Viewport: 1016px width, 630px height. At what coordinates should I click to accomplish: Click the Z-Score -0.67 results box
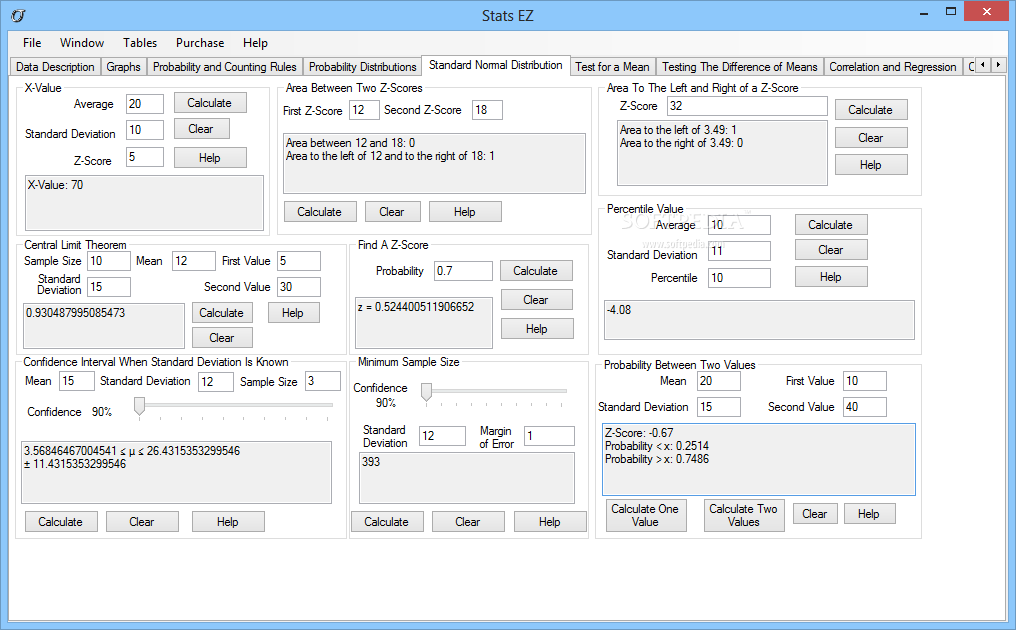[759, 460]
